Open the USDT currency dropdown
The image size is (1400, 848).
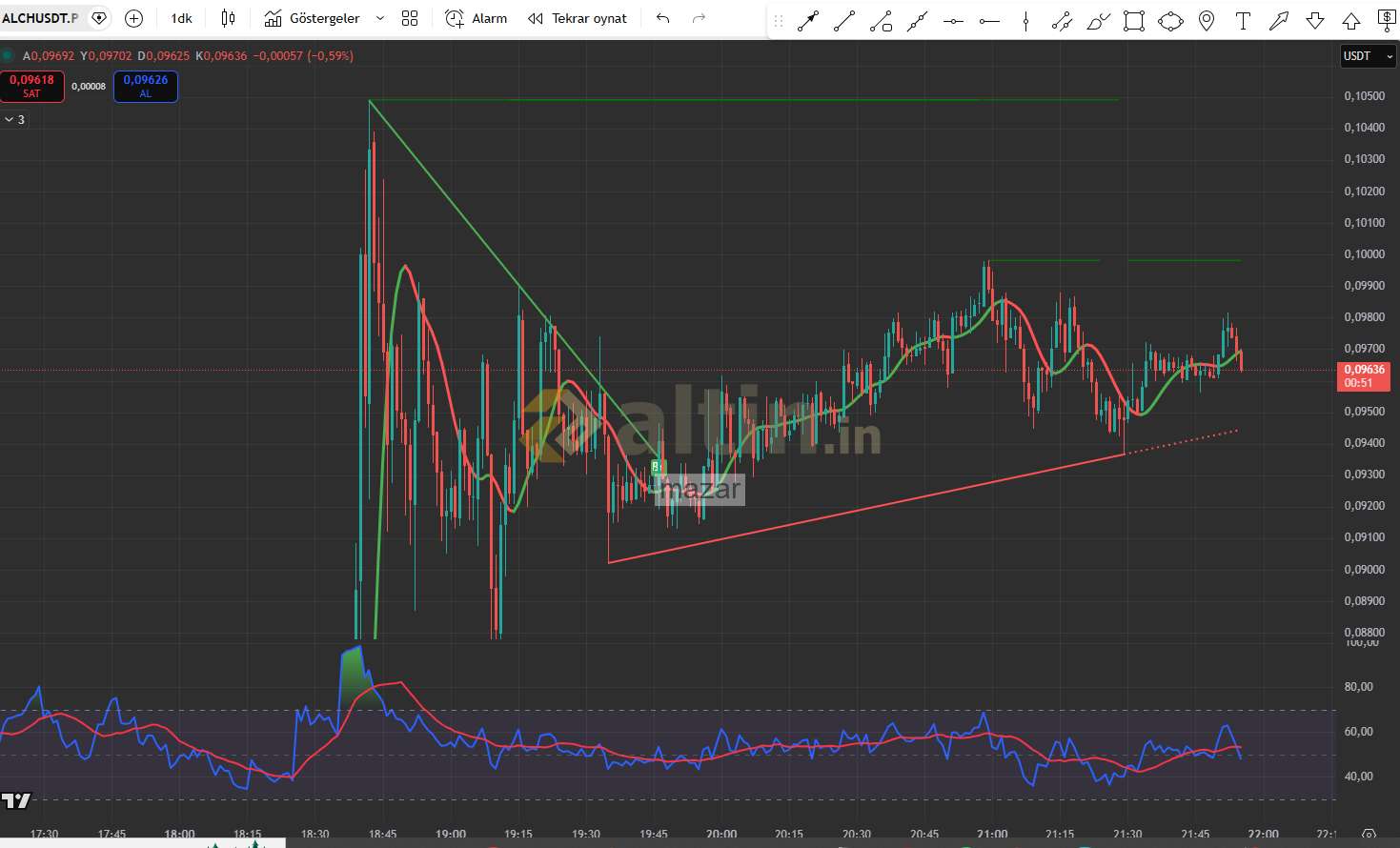click(x=1368, y=56)
